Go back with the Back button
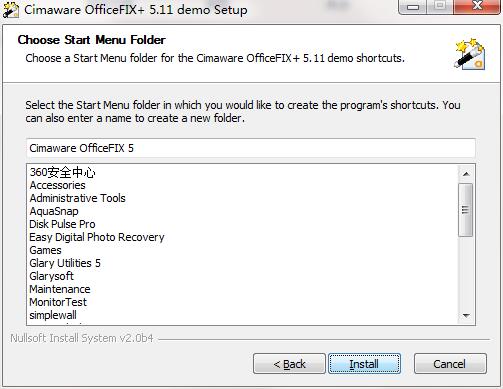 point(289,364)
